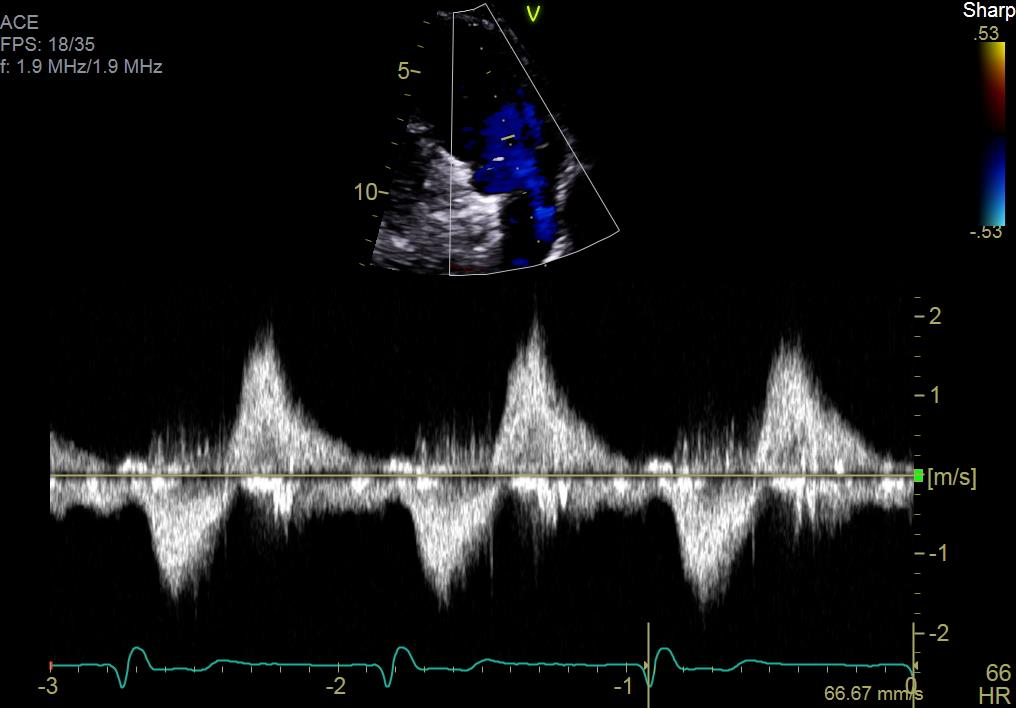The width and height of the screenshot is (1016, 708).
Task: Click the red start marker on ECG trace
Action: 51,665
